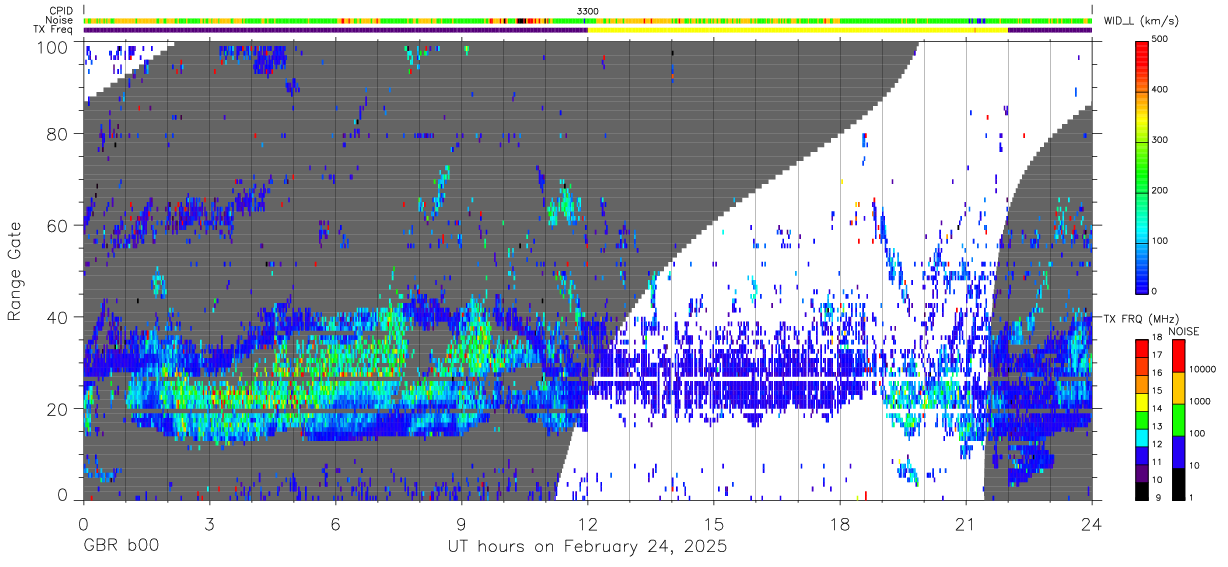The image size is (1228, 567).
Task: Click the 'UT hours on February 24, 2025' axis title
Action: pyautogui.click(x=587, y=548)
